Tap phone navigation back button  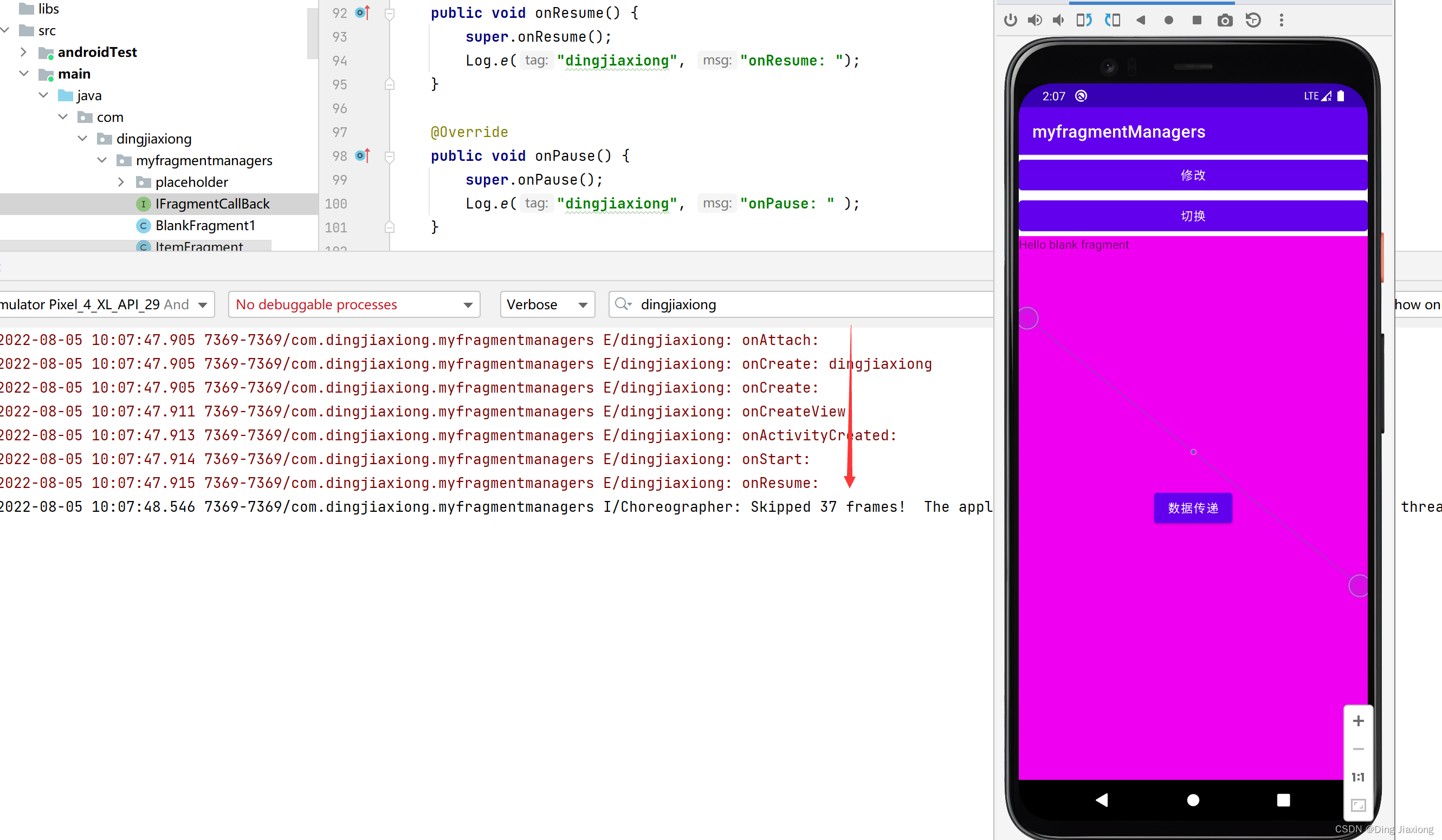pyautogui.click(x=1102, y=800)
